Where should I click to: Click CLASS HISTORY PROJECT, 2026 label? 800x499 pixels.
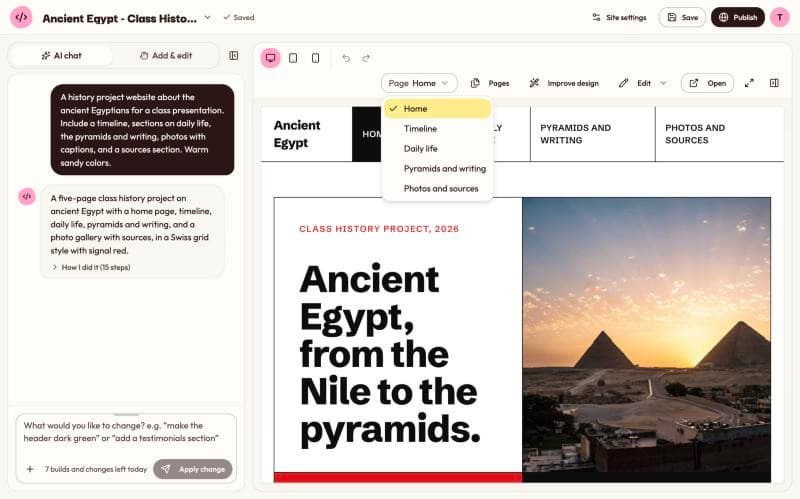coord(379,229)
